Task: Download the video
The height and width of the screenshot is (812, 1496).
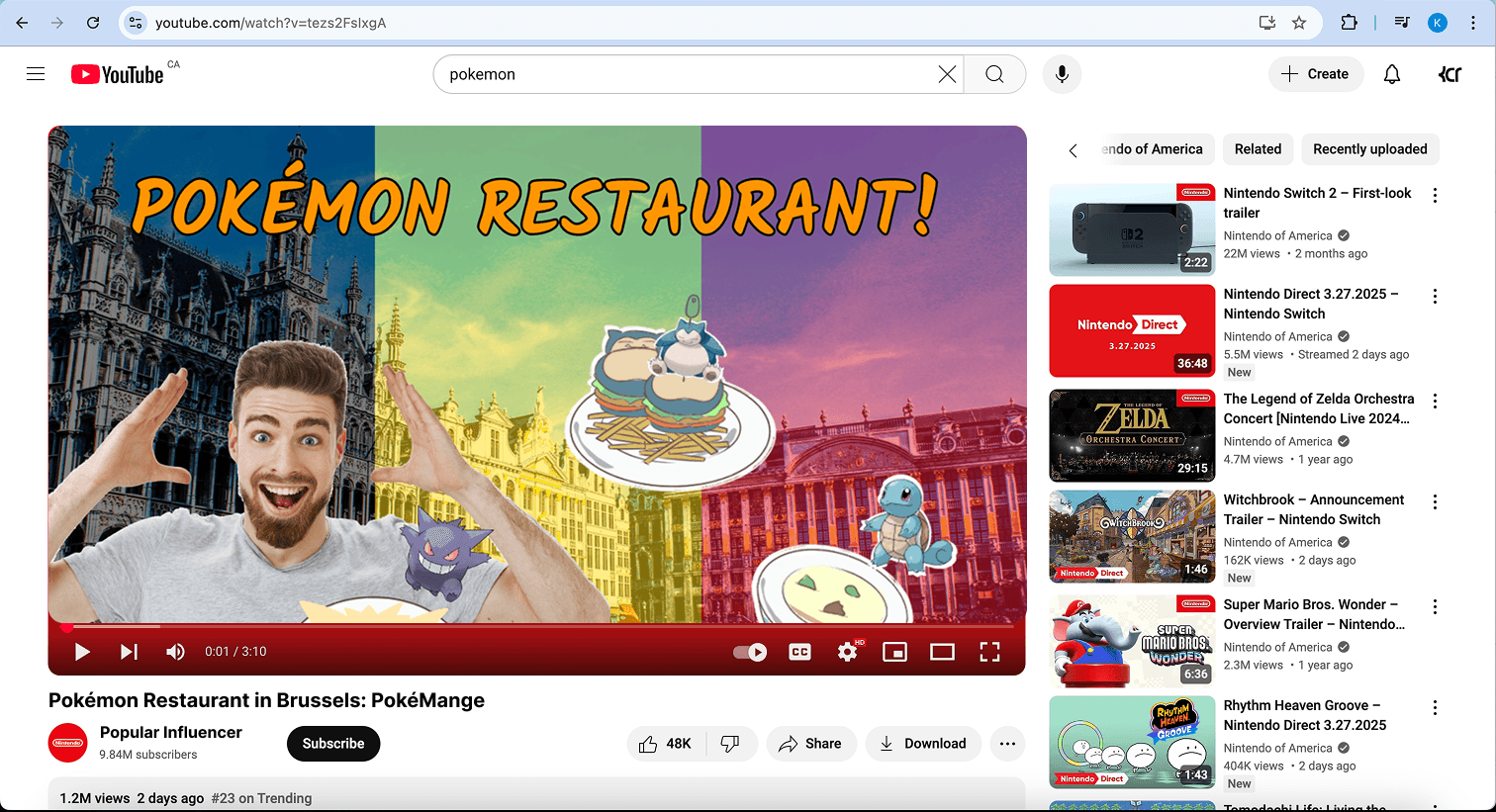Action: coord(923,744)
